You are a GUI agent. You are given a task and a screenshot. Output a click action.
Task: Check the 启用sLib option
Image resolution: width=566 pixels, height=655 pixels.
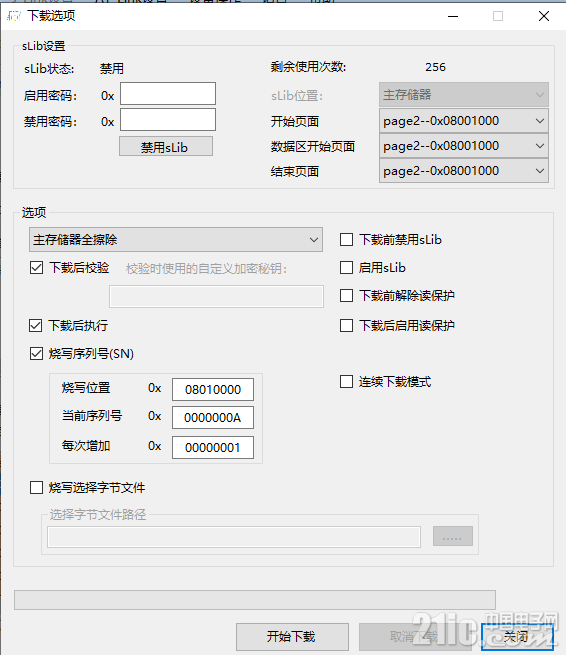click(346, 267)
